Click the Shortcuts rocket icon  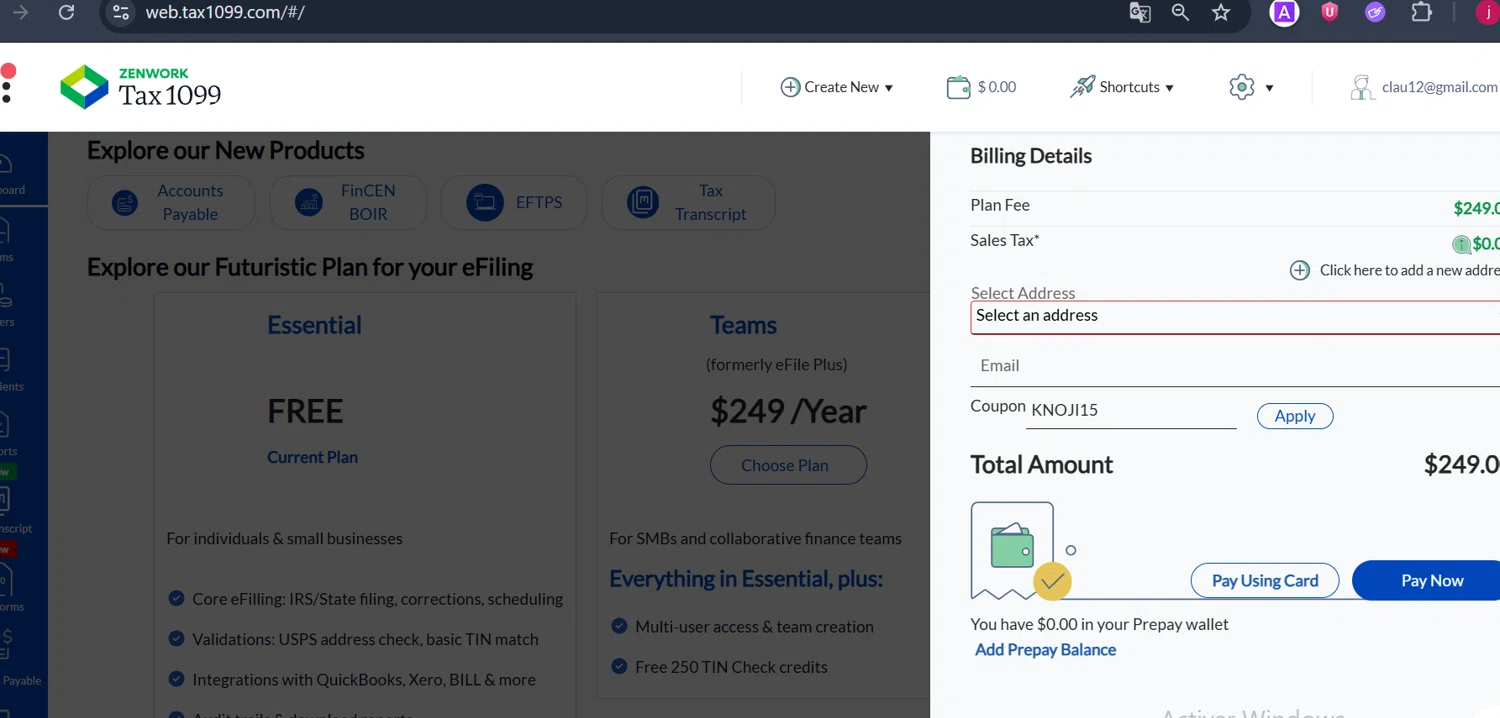click(1082, 87)
